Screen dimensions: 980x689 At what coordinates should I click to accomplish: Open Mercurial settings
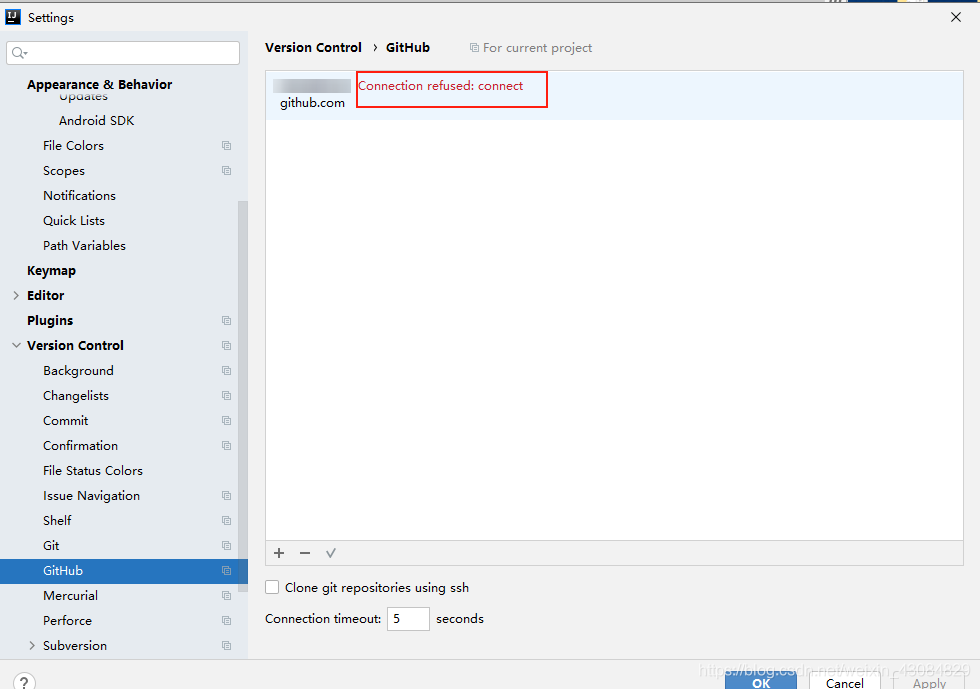click(70, 596)
